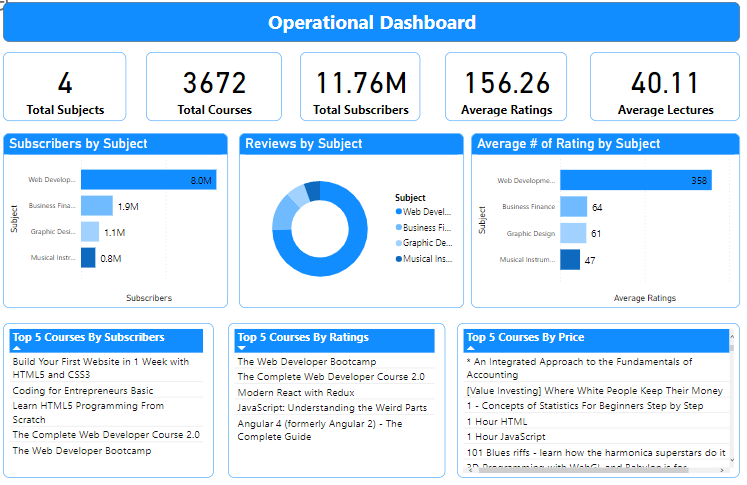Click the Web Devel... legend marker dot
This screenshot has height=485, width=747.
point(398,212)
